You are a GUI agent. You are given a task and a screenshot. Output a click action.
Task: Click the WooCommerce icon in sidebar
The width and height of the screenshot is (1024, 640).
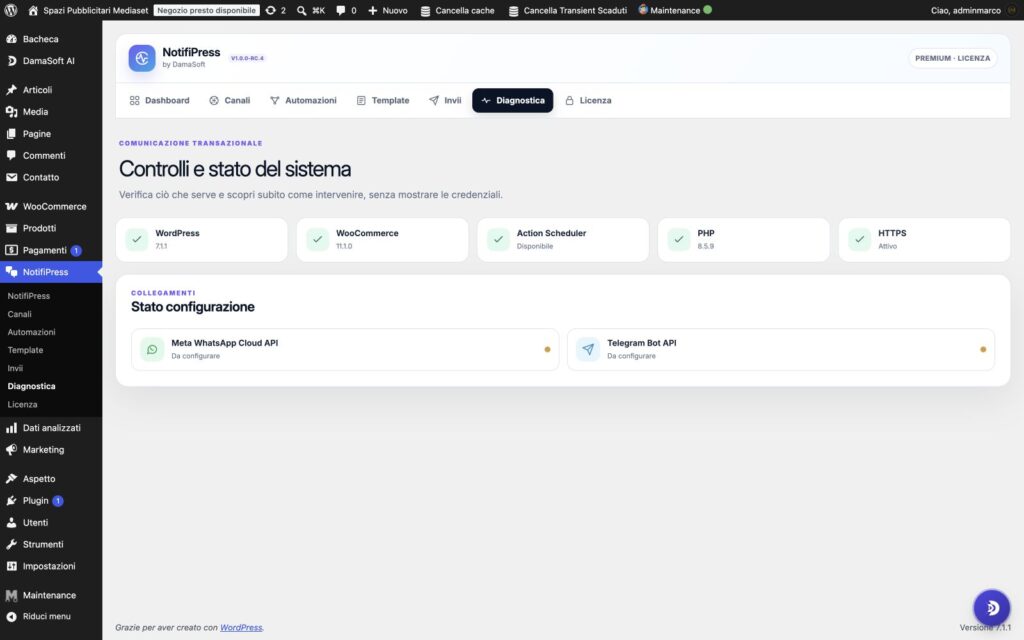[x=12, y=206]
